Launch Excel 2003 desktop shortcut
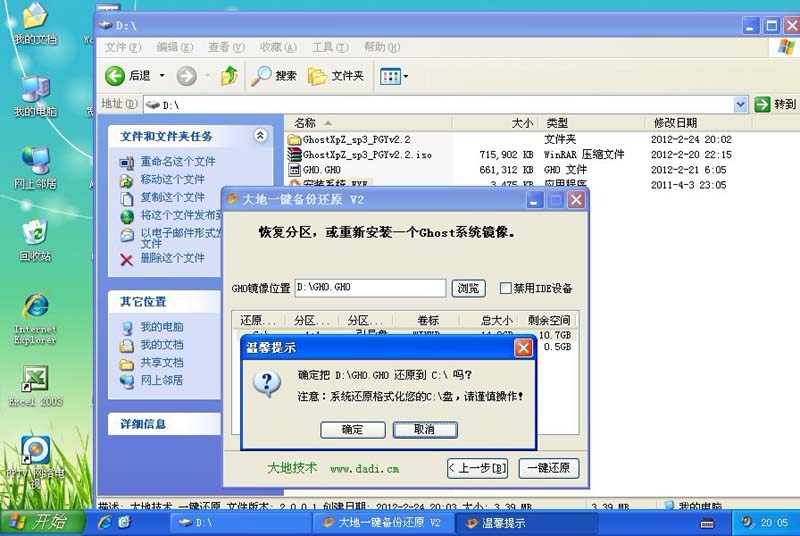The height and width of the screenshot is (536, 800). tap(35, 386)
